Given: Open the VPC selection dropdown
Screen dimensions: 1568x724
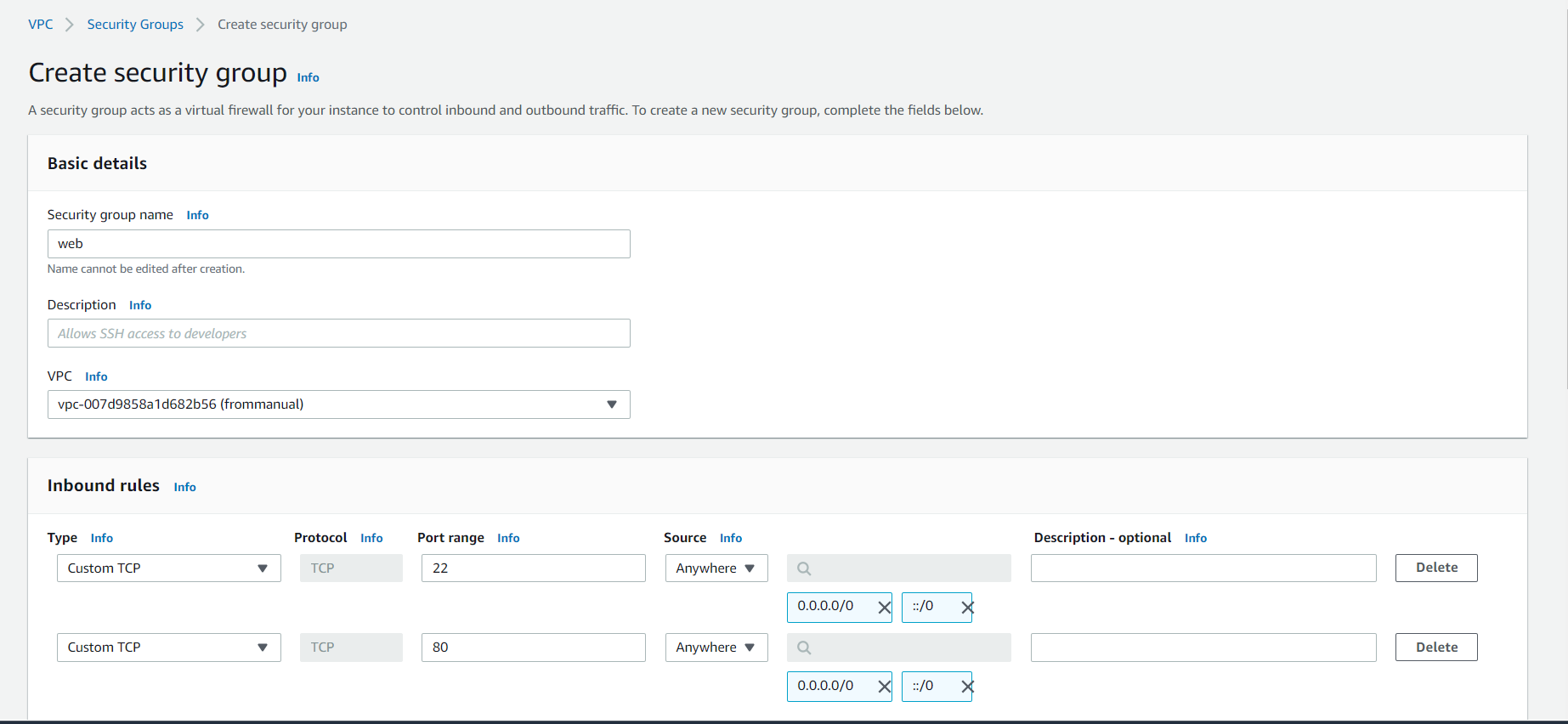Looking at the screenshot, I should [x=339, y=404].
